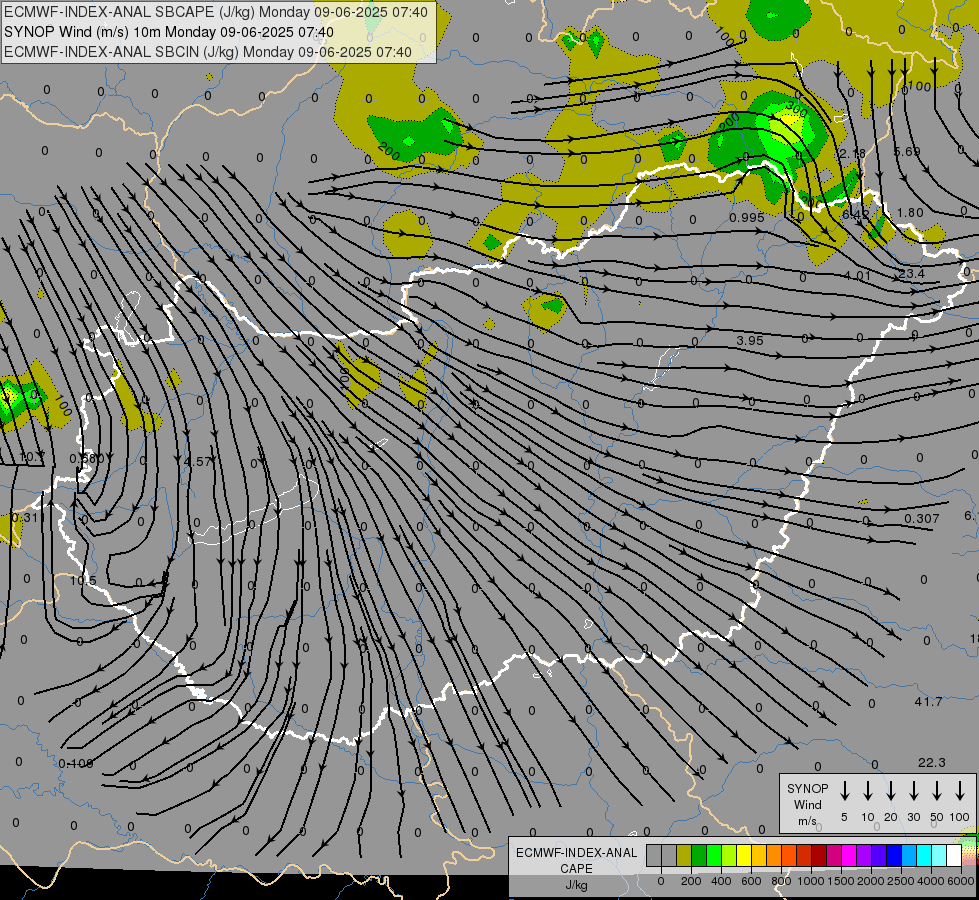Pick the deep blue swatch left of 2500
Image resolution: width=979 pixels, height=900 pixels.
[x=893, y=856]
